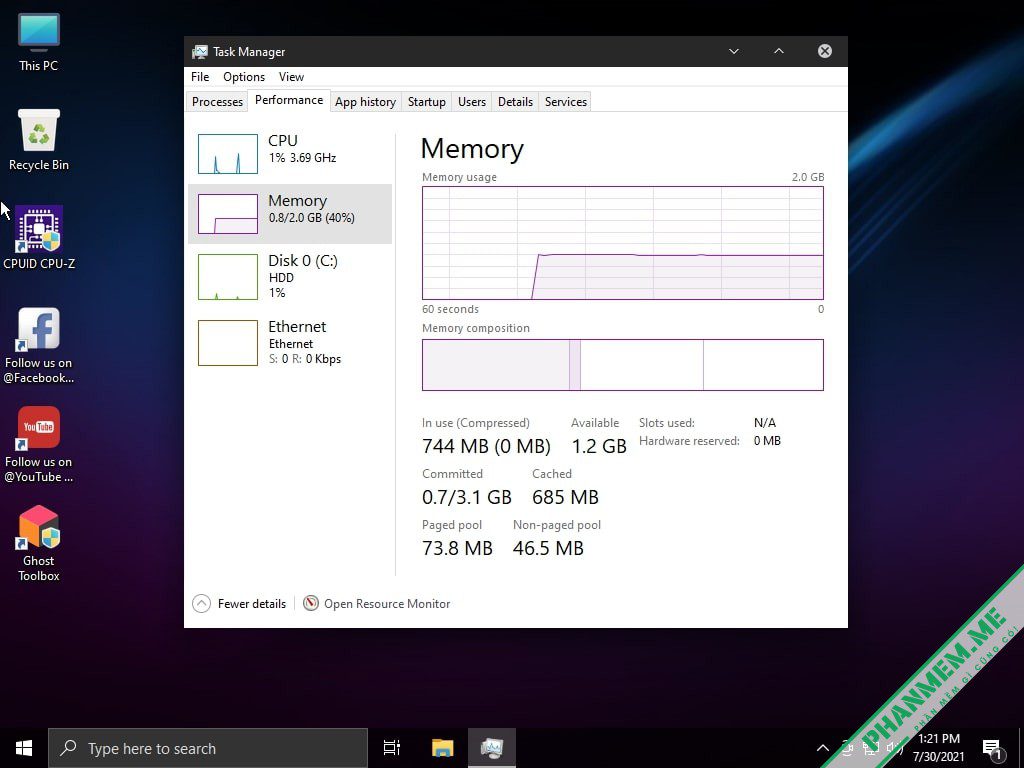Click the 46.5 MB Non-paged pool value
This screenshot has height=768, width=1024.
pos(548,548)
